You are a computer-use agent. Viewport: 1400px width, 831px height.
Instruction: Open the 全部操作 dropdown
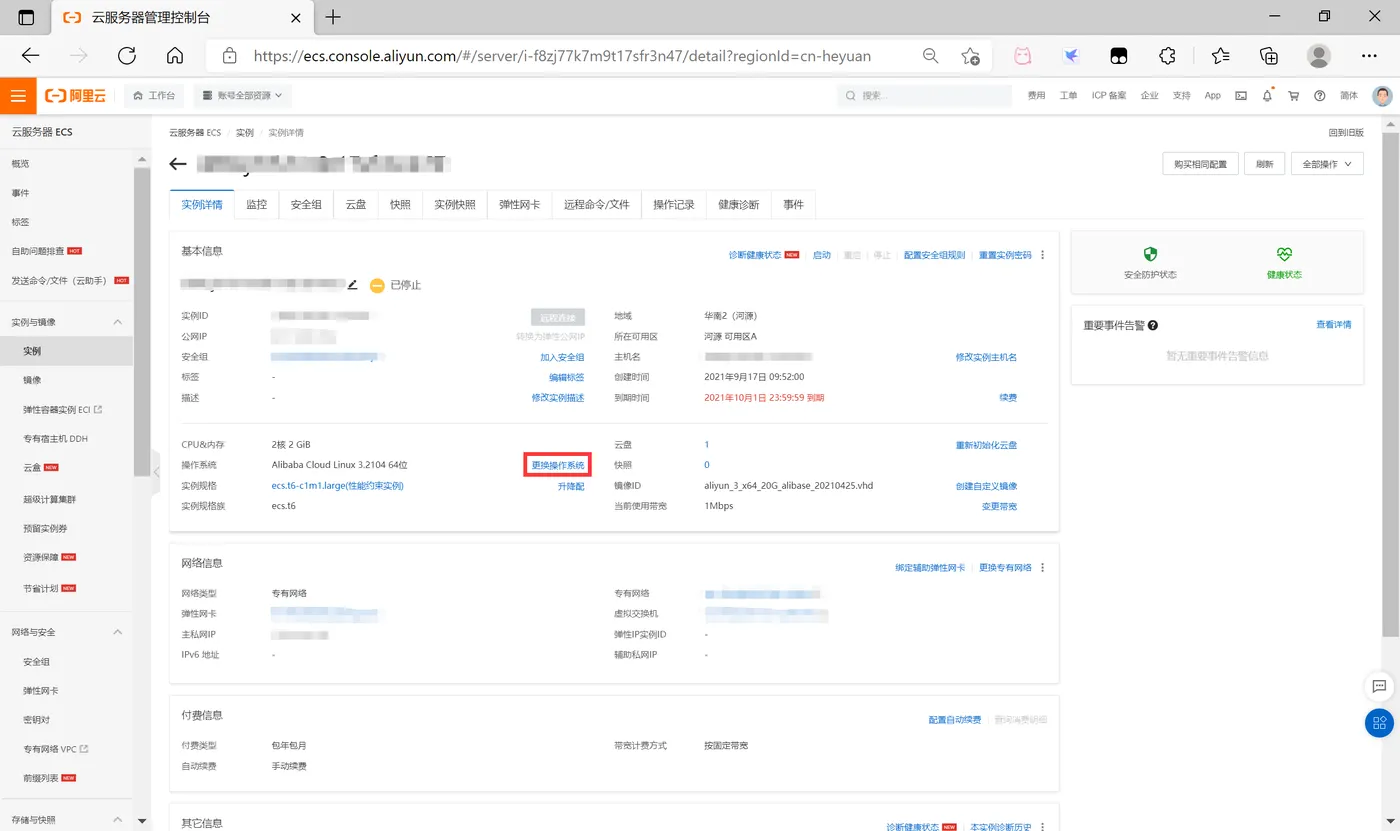click(1327, 164)
